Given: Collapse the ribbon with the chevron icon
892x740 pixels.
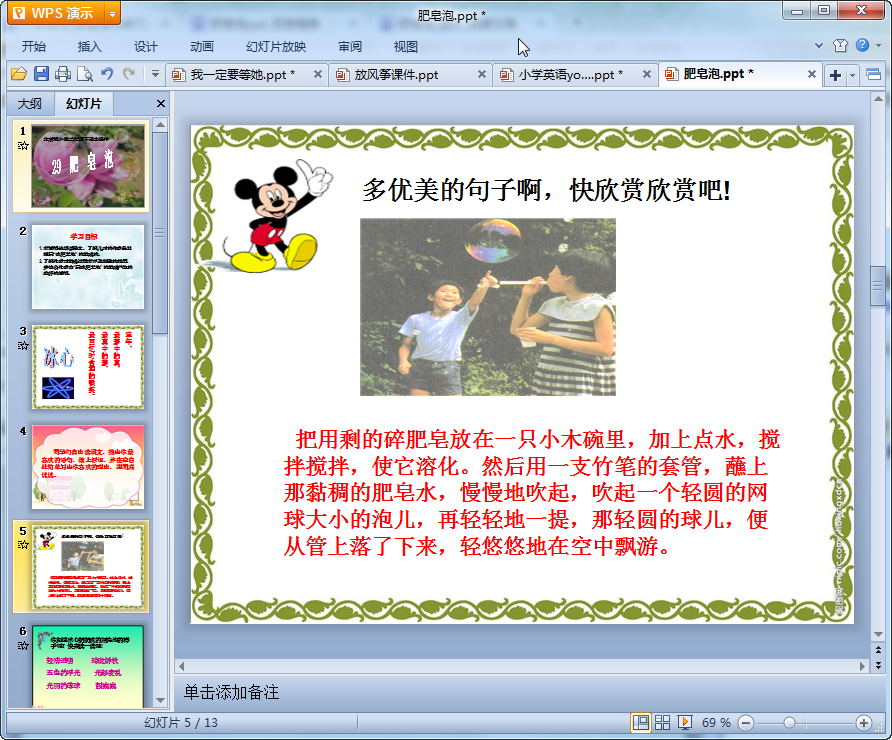Looking at the screenshot, I should [819, 46].
